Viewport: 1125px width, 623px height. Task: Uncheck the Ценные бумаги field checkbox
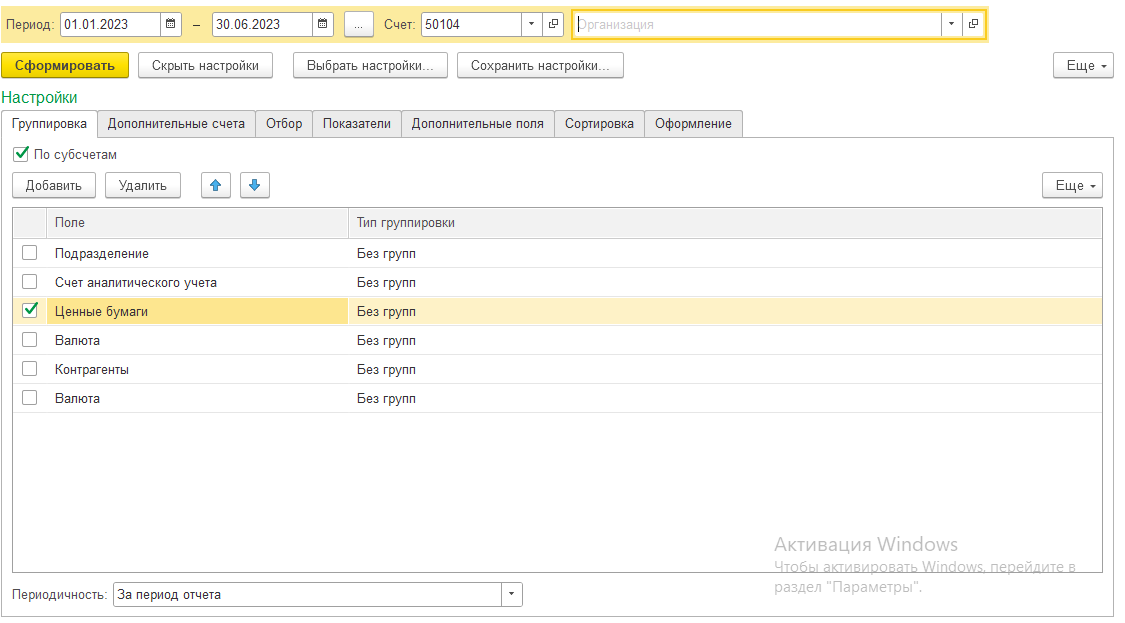(x=30, y=311)
